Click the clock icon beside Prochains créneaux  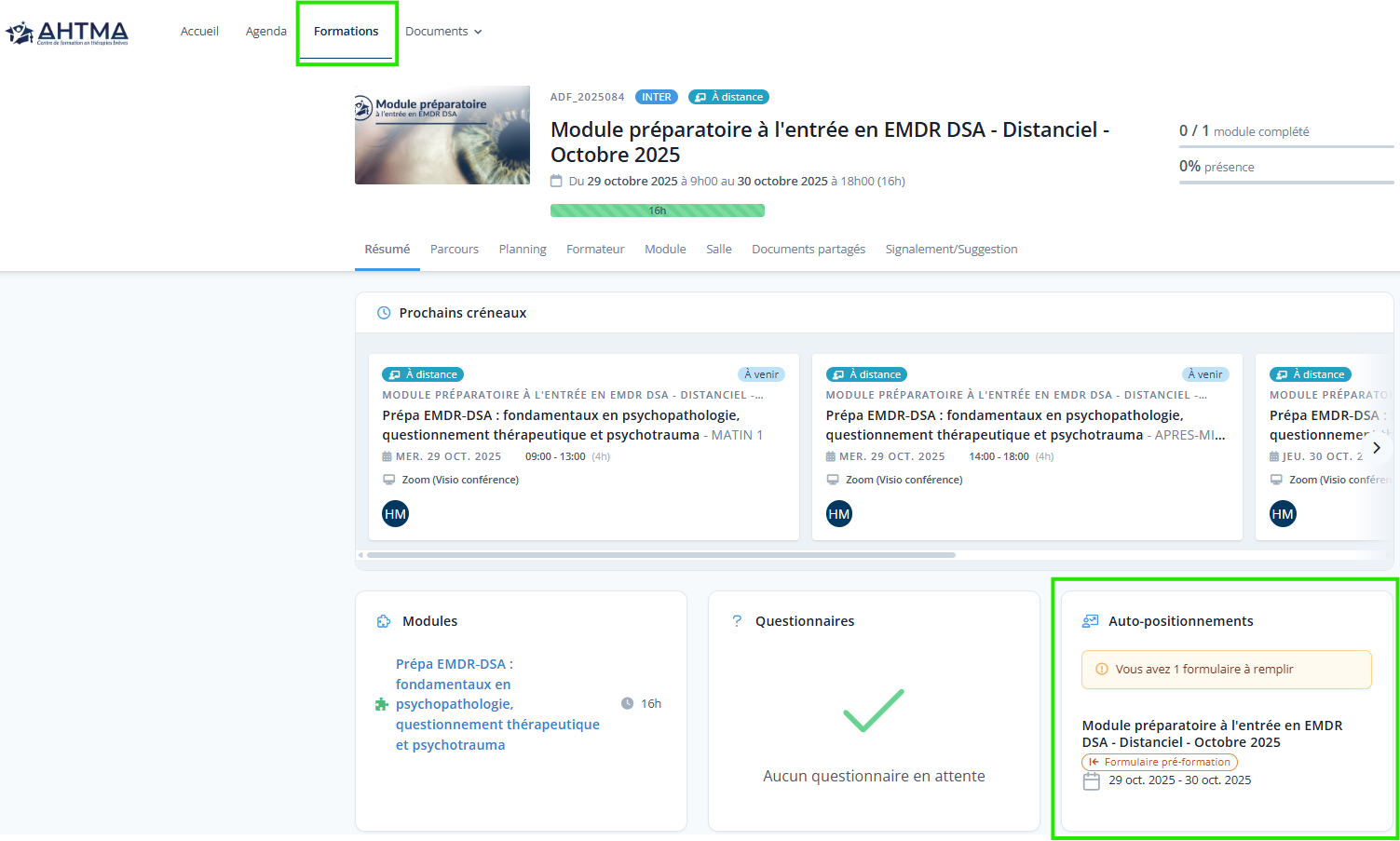[384, 313]
